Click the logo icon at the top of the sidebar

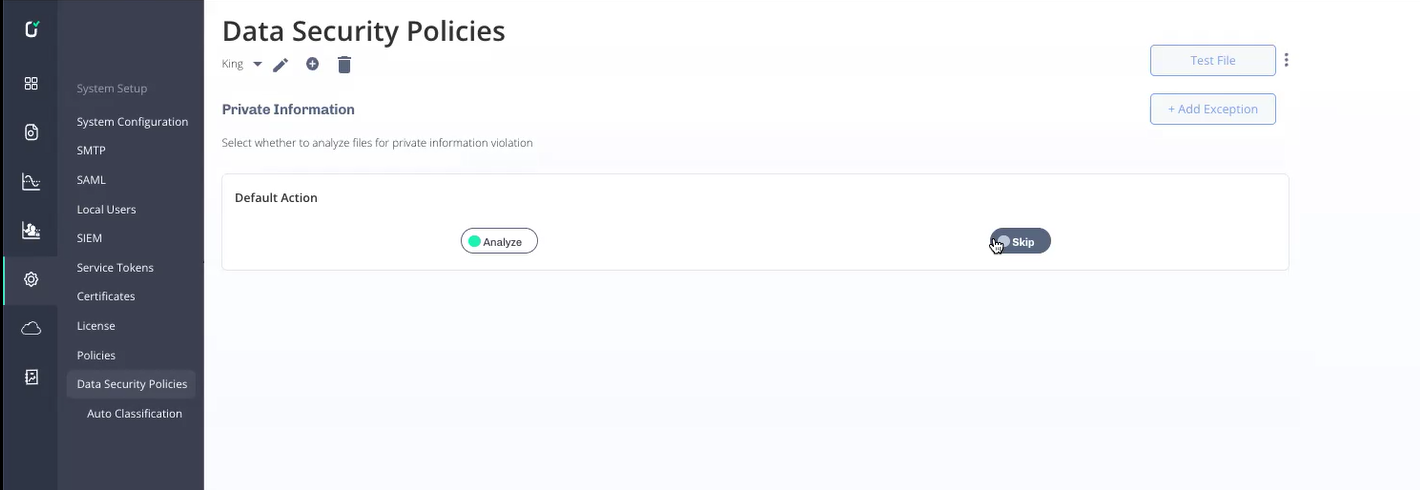[x=31, y=30]
